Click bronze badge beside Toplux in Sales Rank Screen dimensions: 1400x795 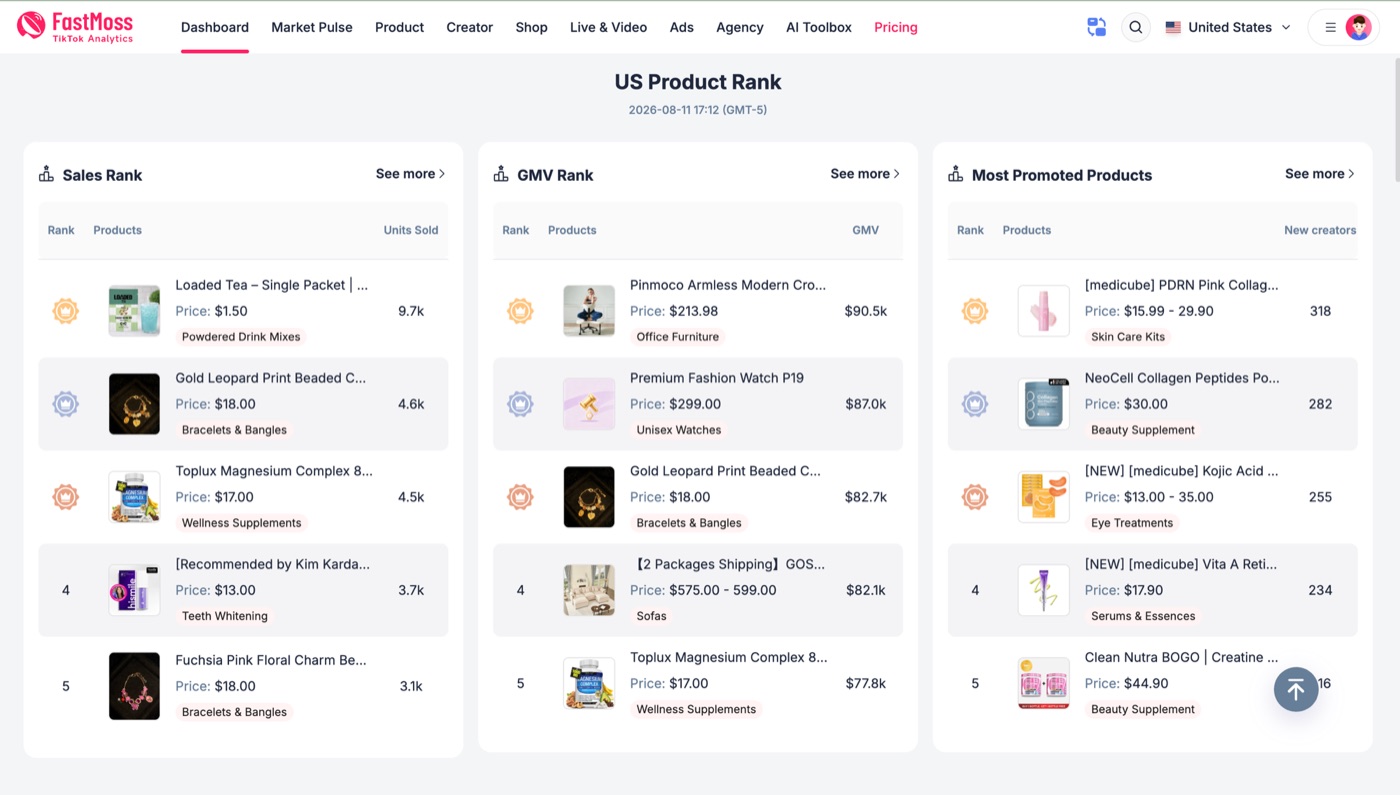pyautogui.click(x=66, y=497)
